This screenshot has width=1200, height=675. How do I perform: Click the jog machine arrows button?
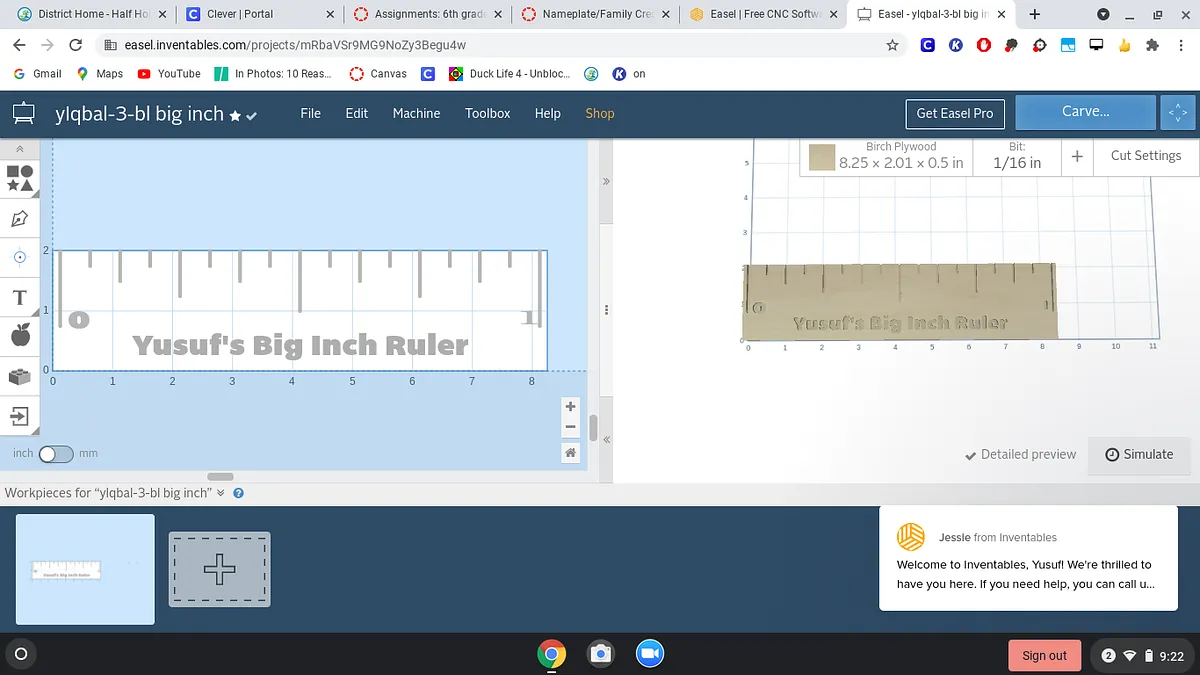pyautogui.click(x=1177, y=113)
